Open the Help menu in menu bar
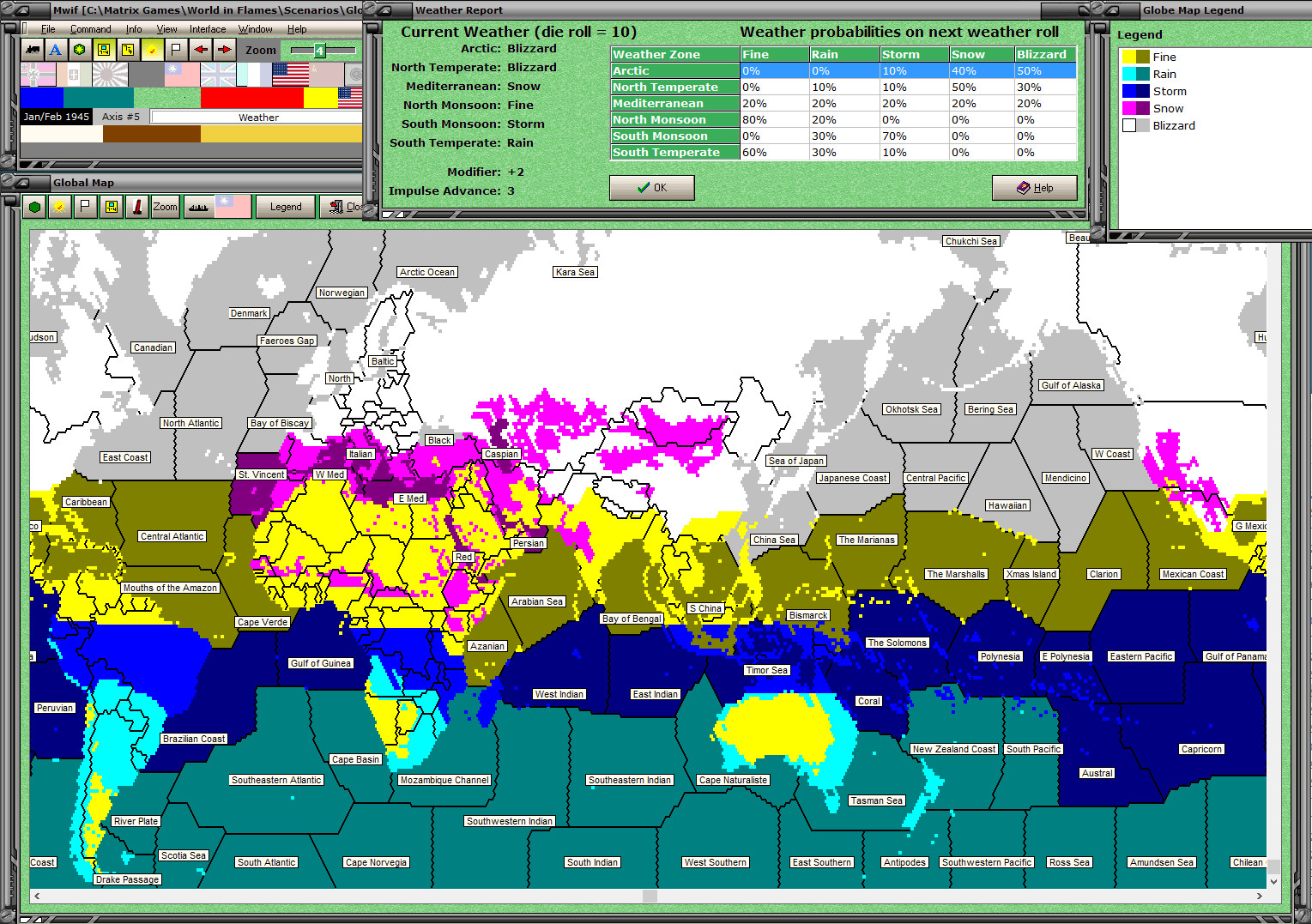This screenshot has height=924, width=1312. (x=297, y=29)
